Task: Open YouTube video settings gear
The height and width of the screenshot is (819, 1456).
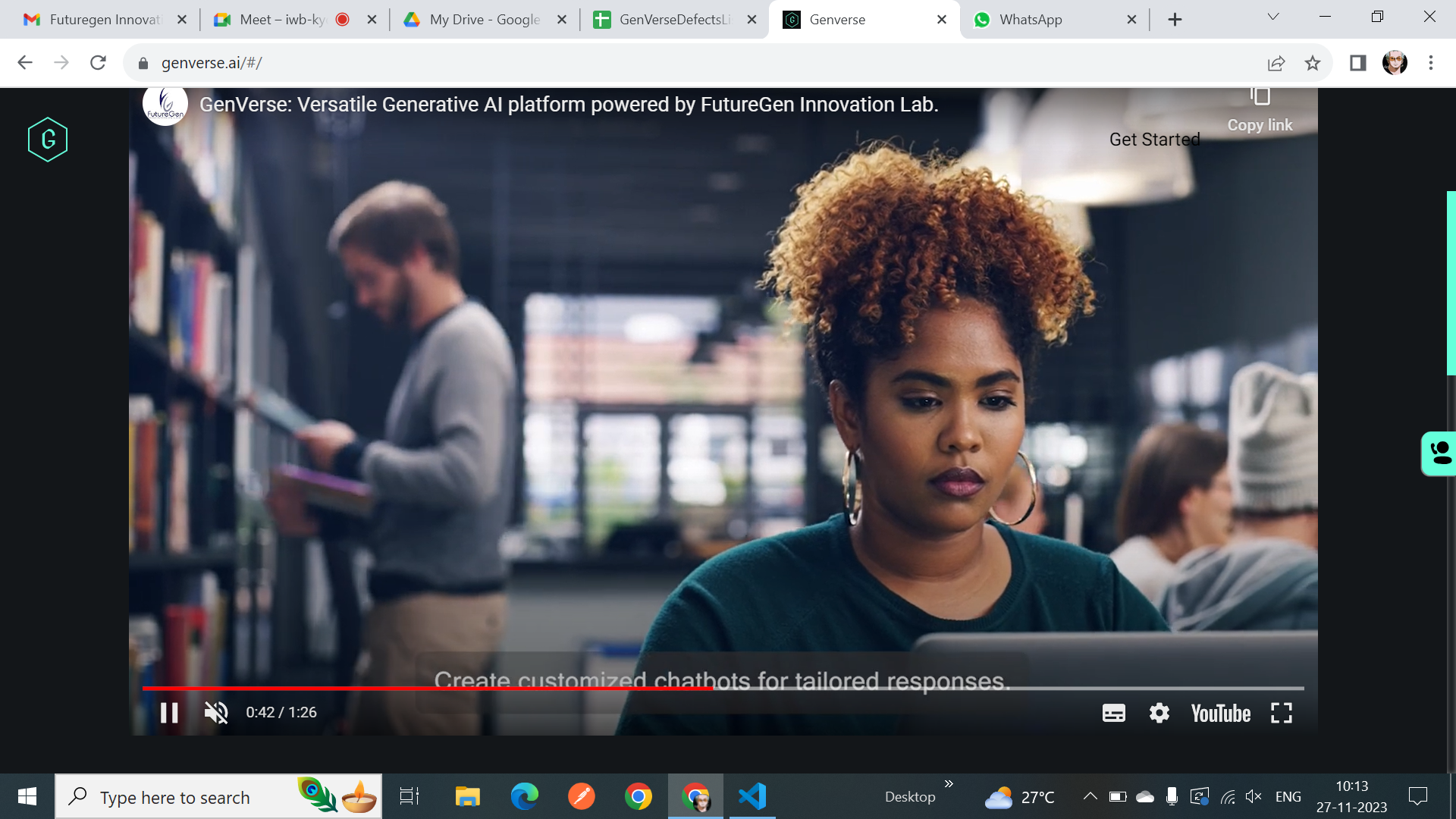Action: pyautogui.click(x=1159, y=713)
